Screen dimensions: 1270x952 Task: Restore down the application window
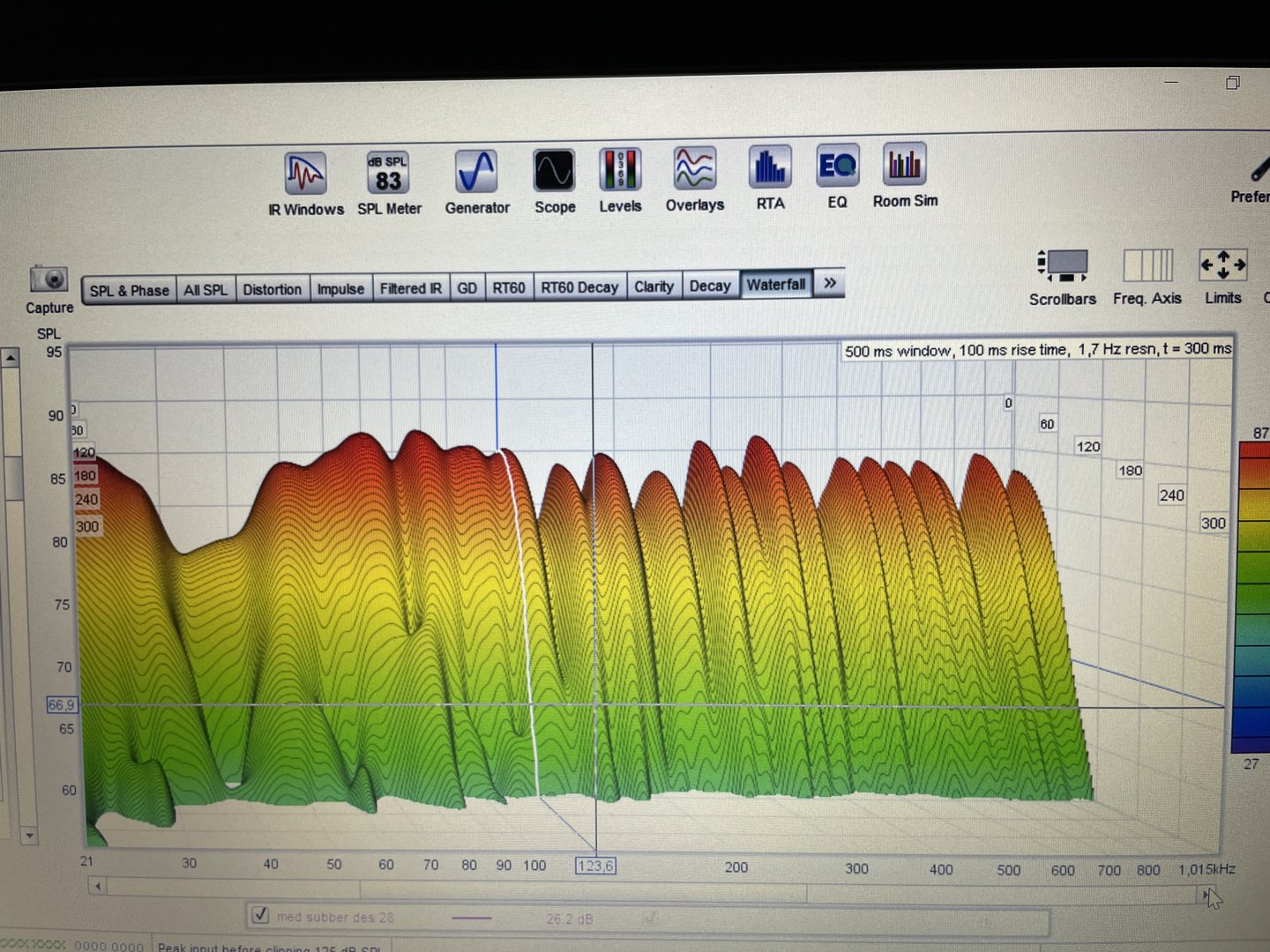pos(1232,82)
